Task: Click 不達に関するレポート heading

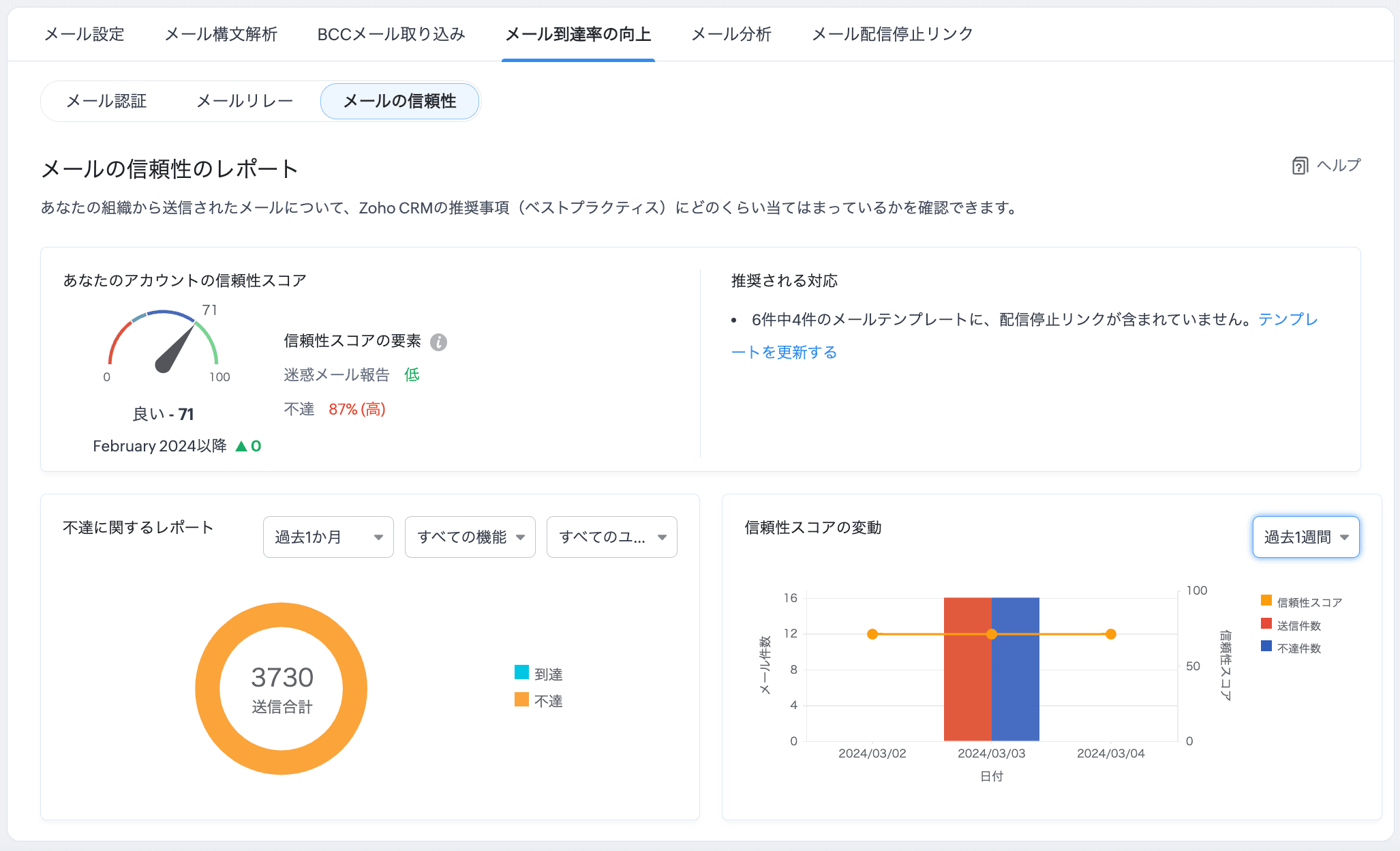Action: (x=138, y=527)
